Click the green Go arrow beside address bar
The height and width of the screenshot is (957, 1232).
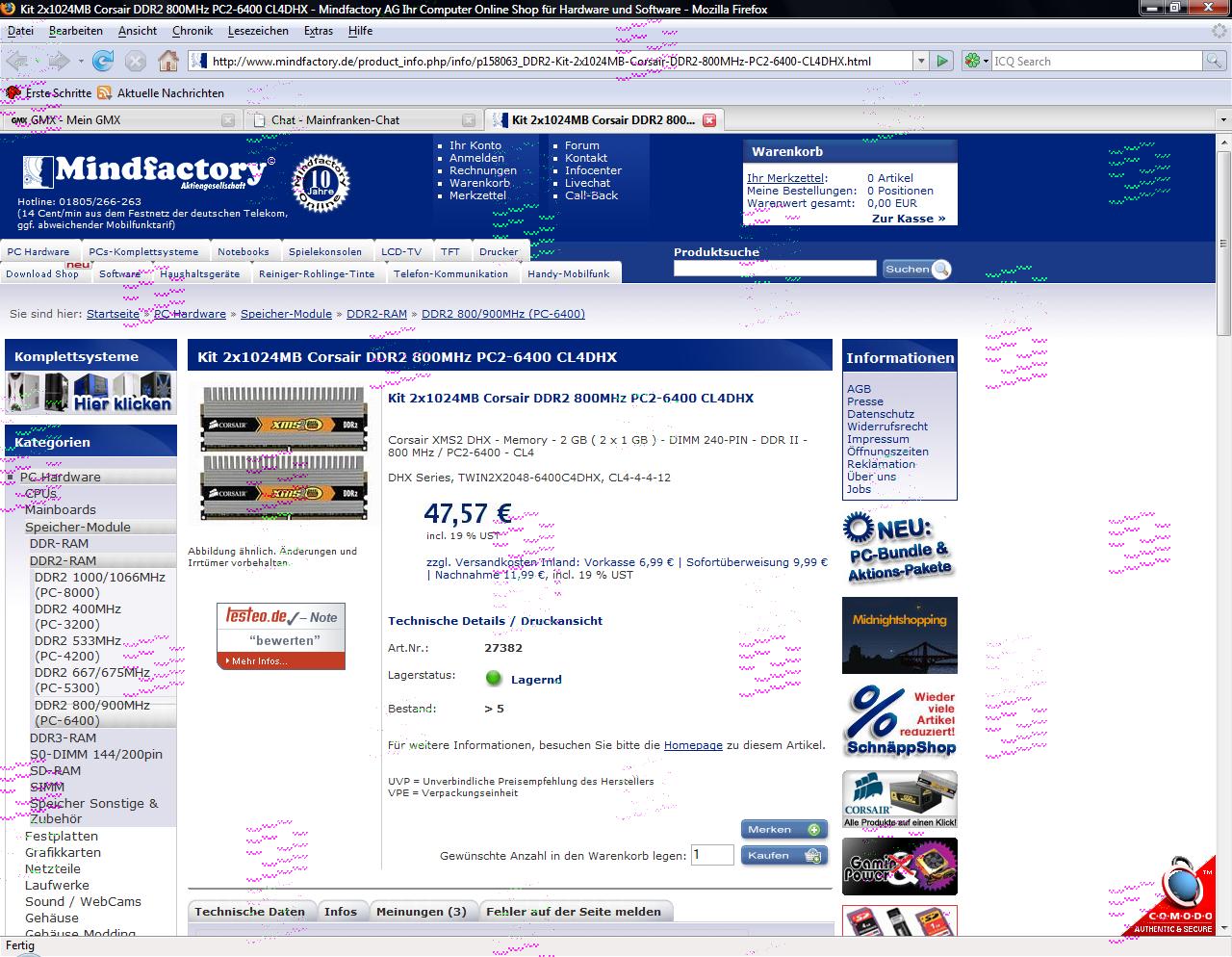coord(942,61)
